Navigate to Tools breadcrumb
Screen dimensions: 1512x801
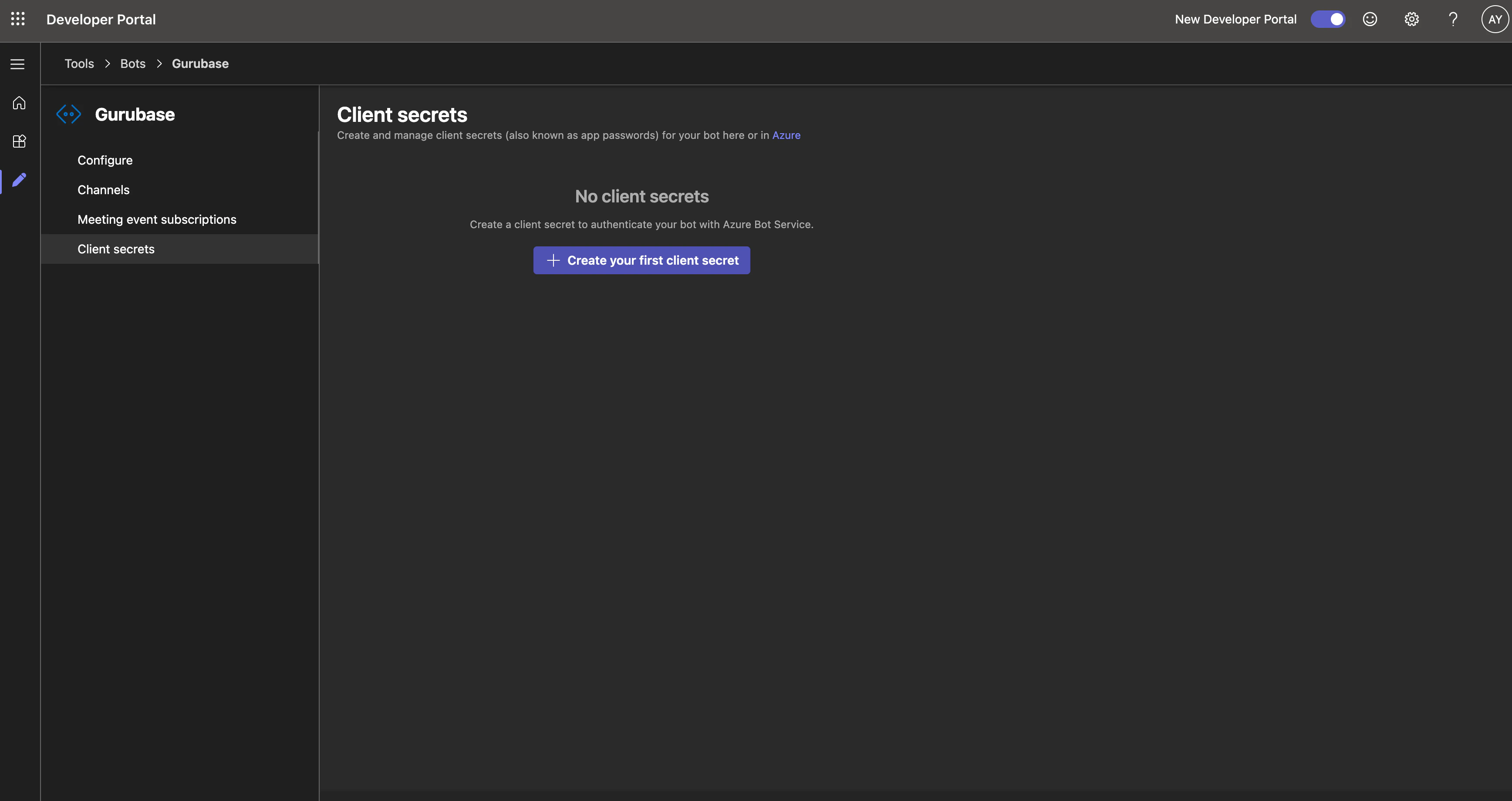tap(79, 64)
